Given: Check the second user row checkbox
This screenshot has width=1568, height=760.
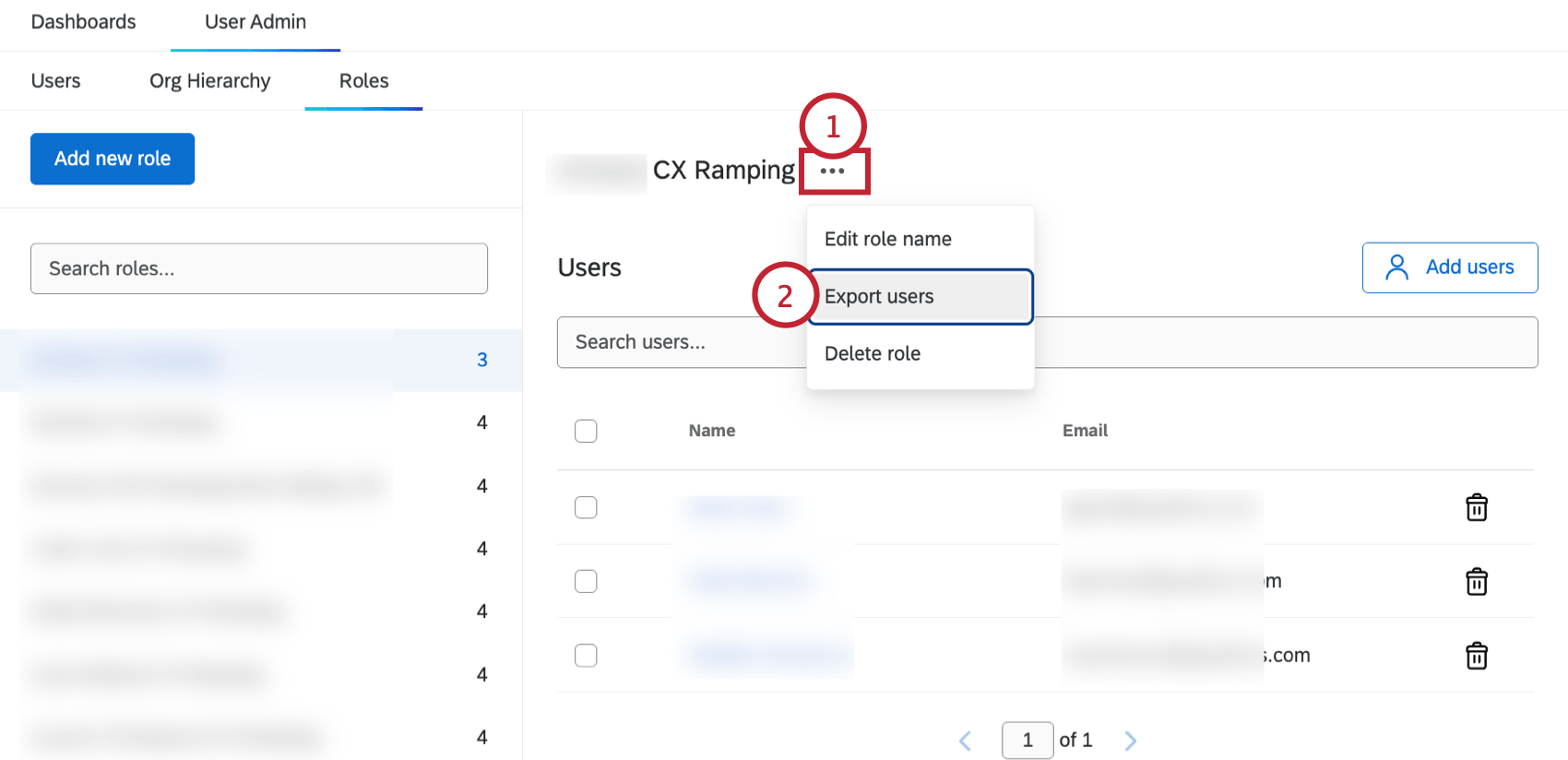Looking at the screenshot, I should coord(586,581).
